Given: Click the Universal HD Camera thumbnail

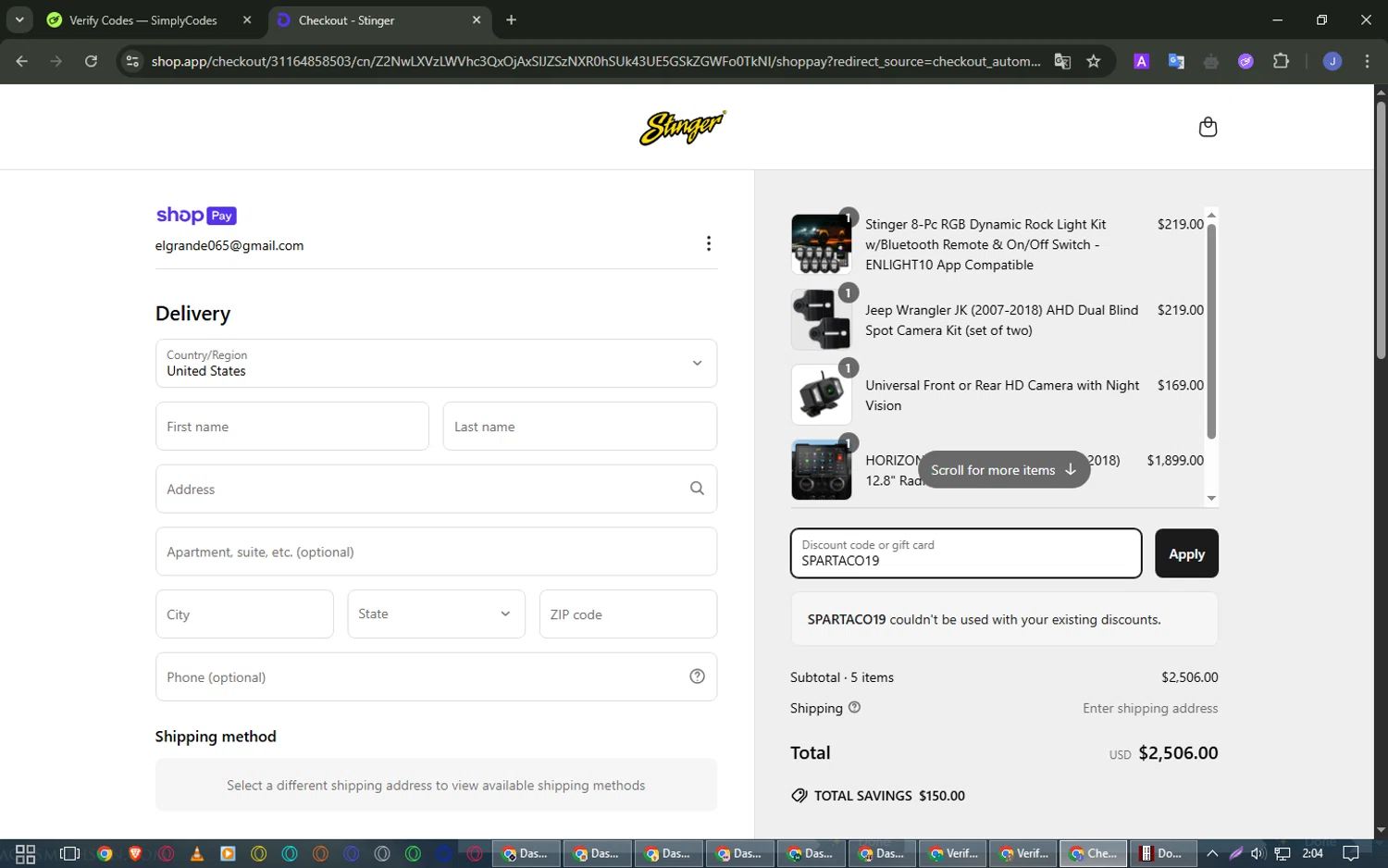Looking at the screenshot, I should 822,394.
